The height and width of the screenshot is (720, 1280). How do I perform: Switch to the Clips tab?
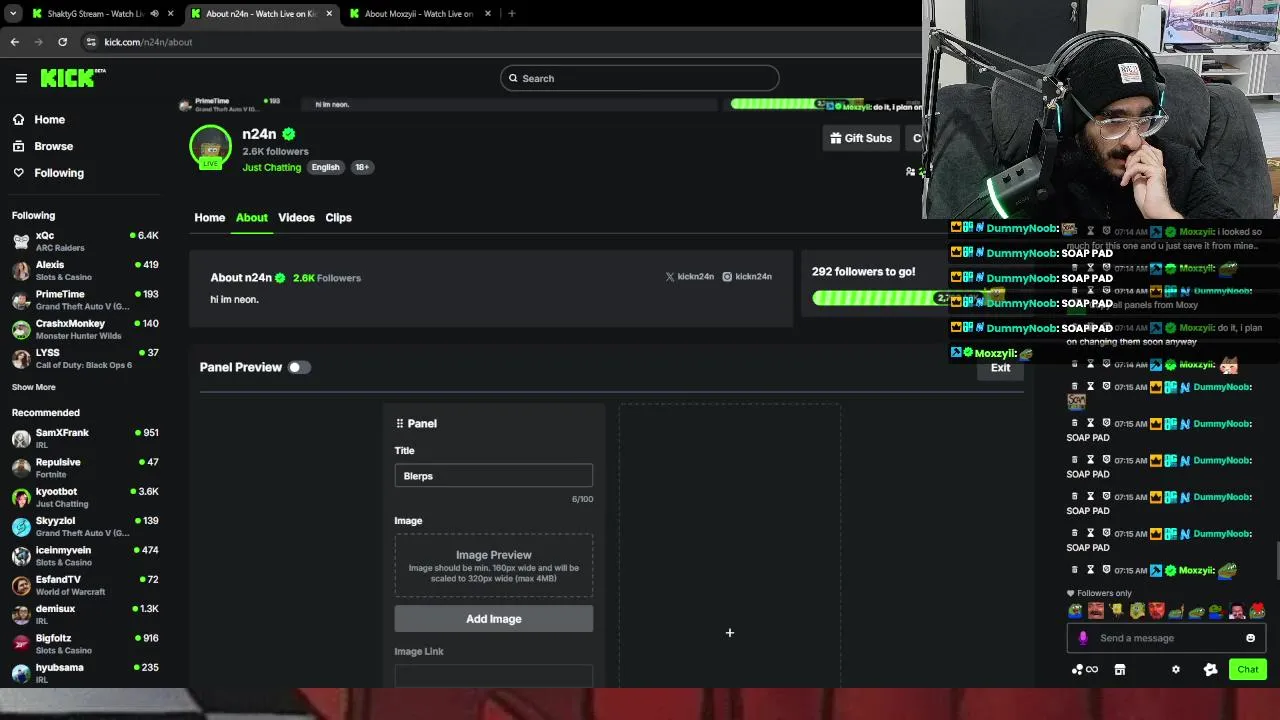point(338,217)
